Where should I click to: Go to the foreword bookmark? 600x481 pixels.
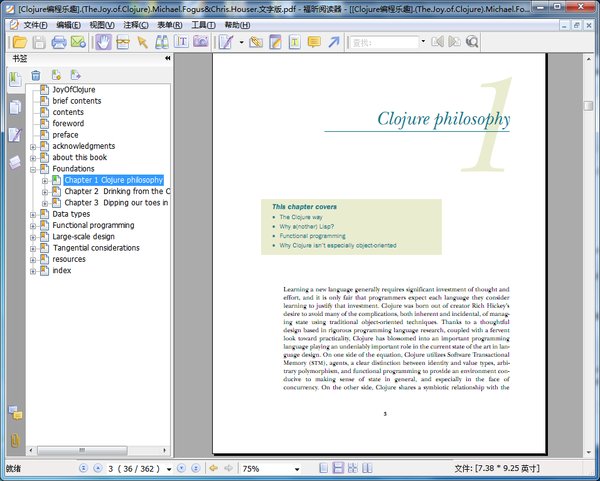point(68,123)
